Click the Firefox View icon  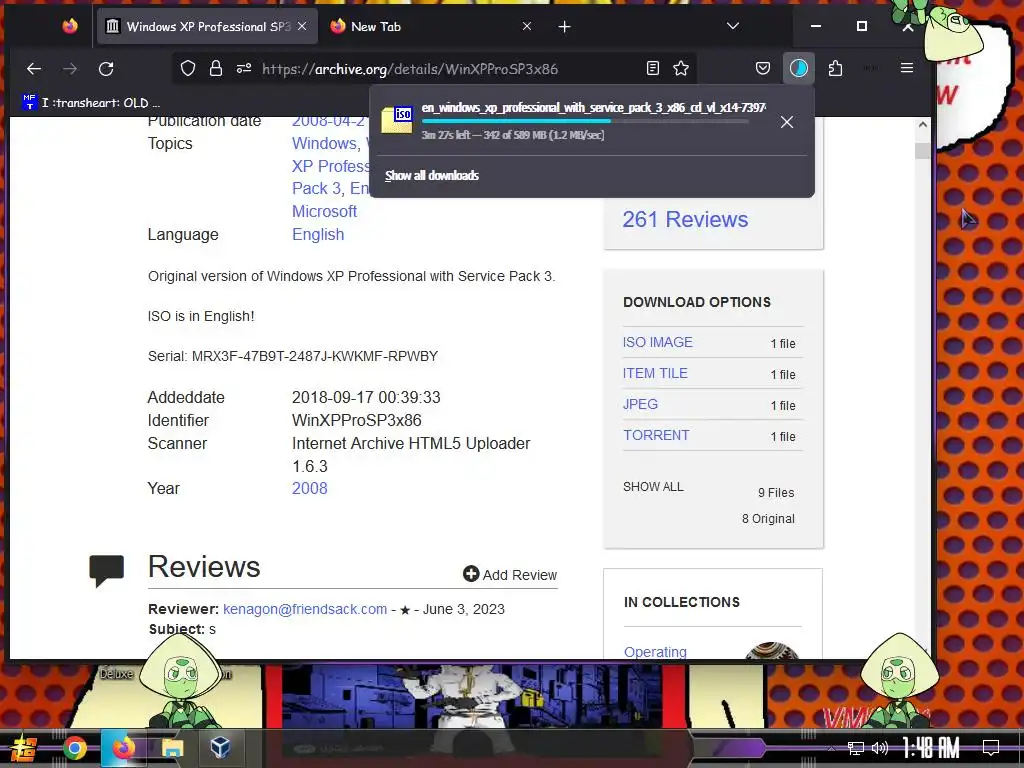tap(70, 26)
